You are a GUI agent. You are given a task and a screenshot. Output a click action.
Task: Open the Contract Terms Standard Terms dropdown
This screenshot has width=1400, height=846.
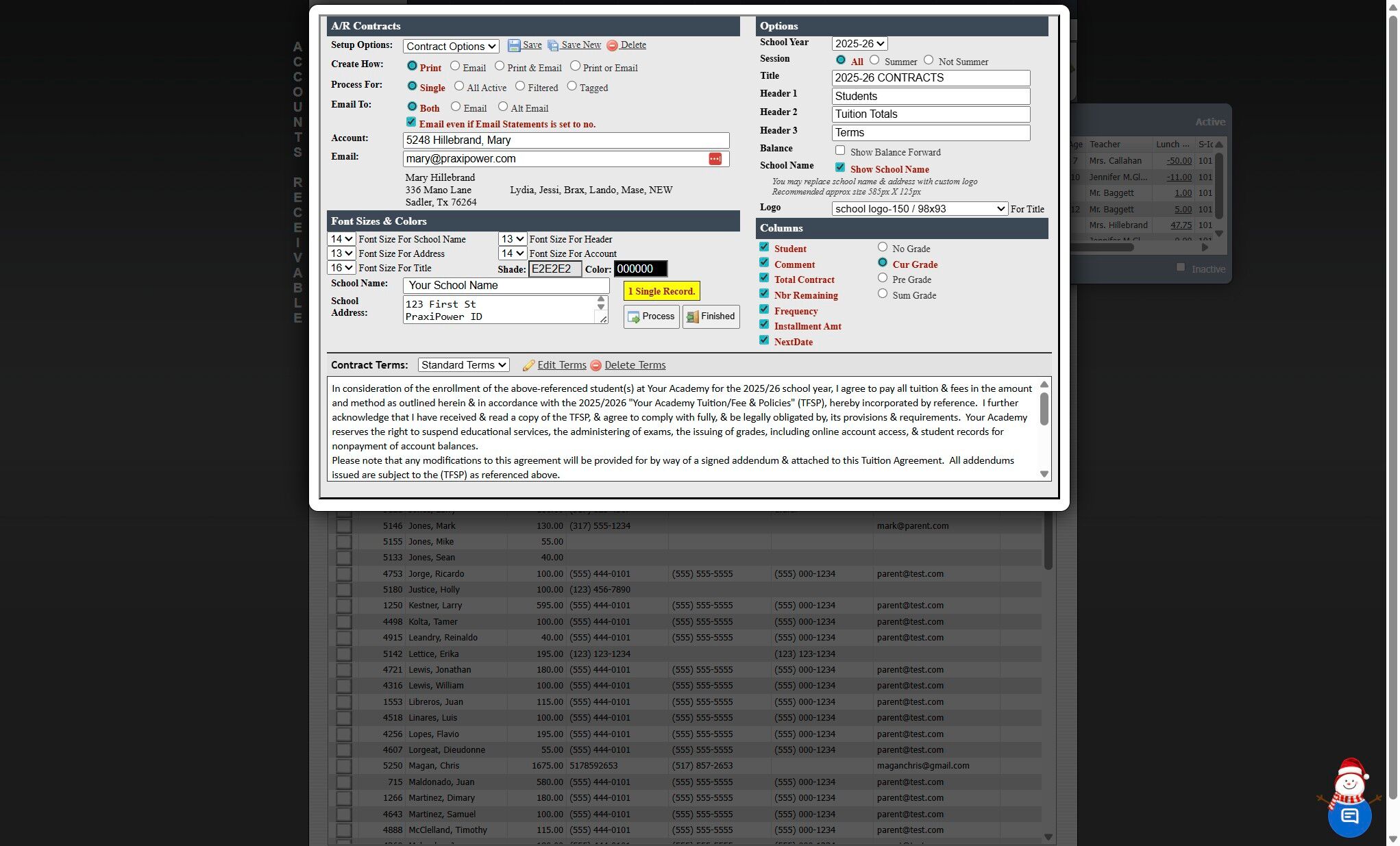(x=463, y=365)
